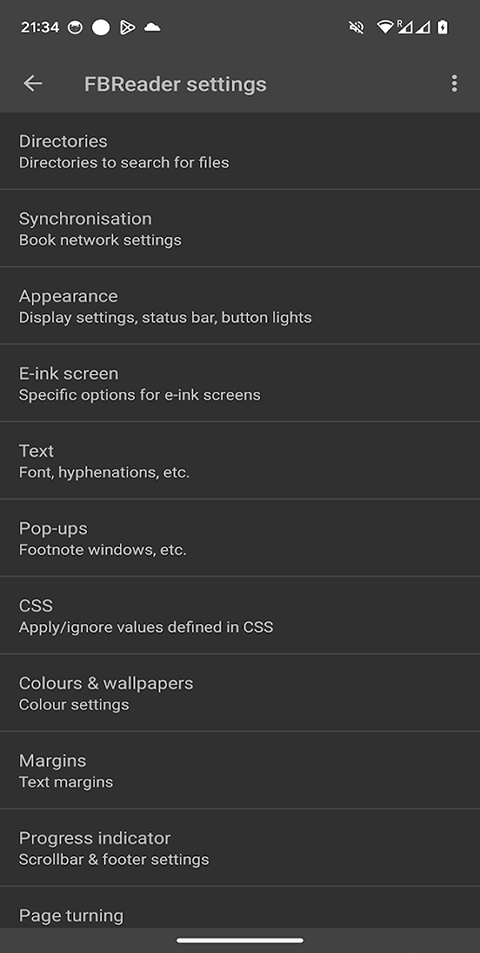This screenshot has width=480, height=953.
Task: Tap the muted sound status icon
Action: (x=356, y=27)
